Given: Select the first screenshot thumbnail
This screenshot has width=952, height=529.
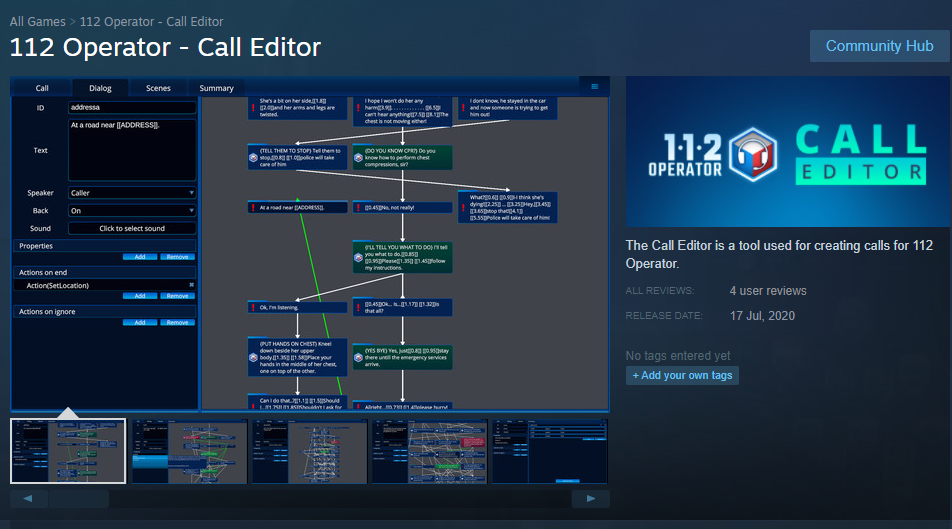Looking at the screenshot, I should click(68, 451).
